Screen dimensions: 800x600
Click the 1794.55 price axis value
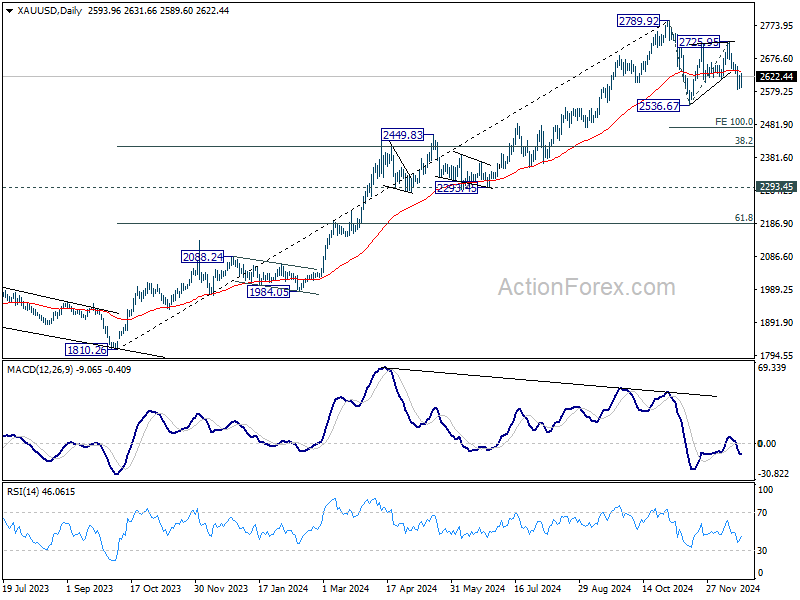click(x=777, y=355)
